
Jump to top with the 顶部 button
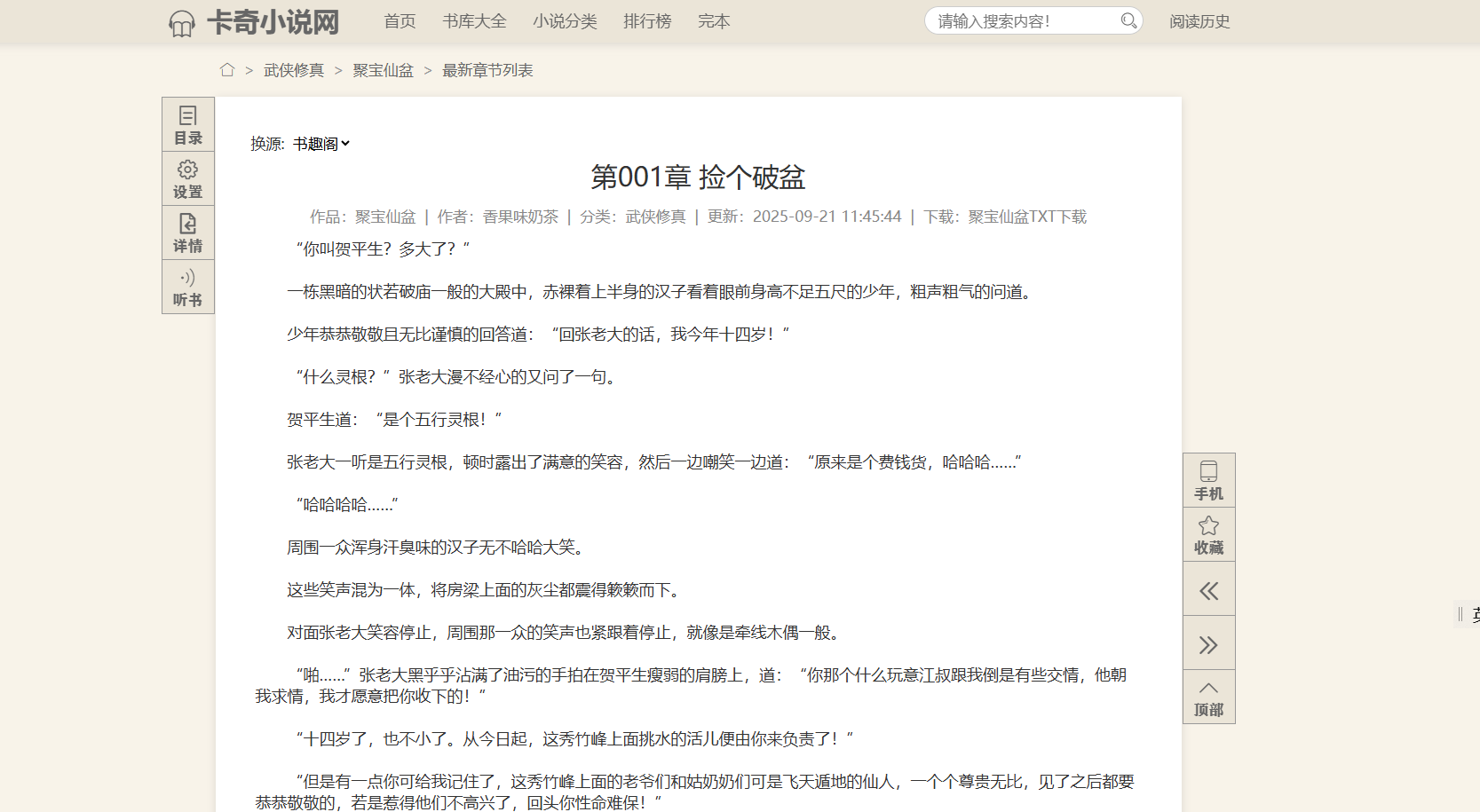tap(1208, 698)
